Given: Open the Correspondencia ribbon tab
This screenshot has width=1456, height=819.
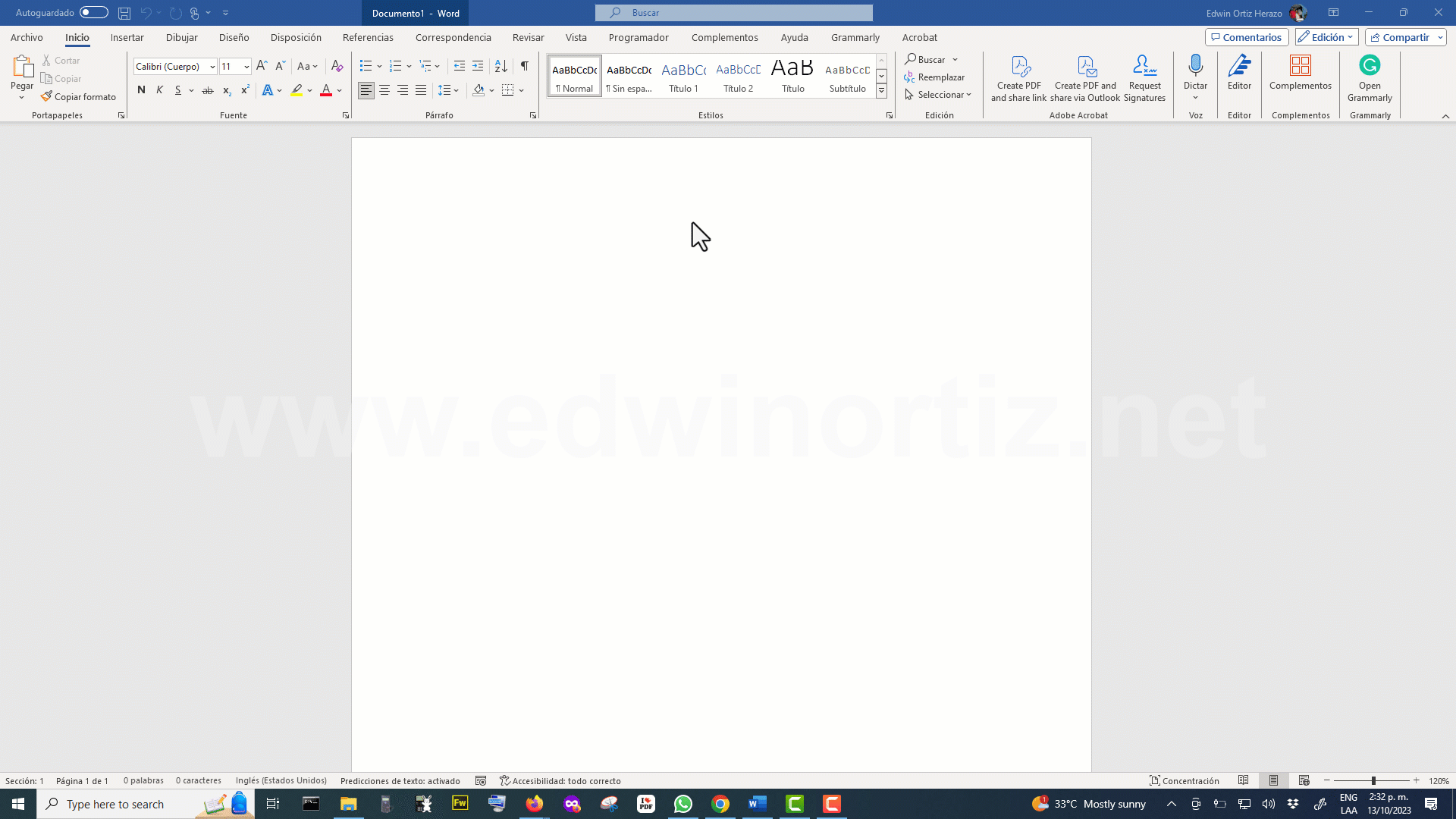Looking at the screenshot, I should [x=453, y=37].
